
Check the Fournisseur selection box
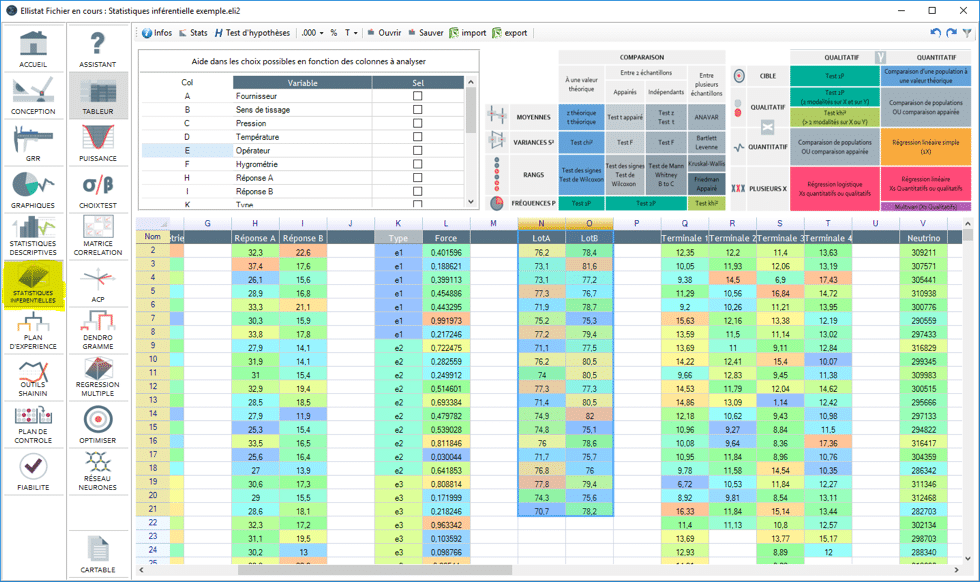pyautogui.click(x=418, y=96)
